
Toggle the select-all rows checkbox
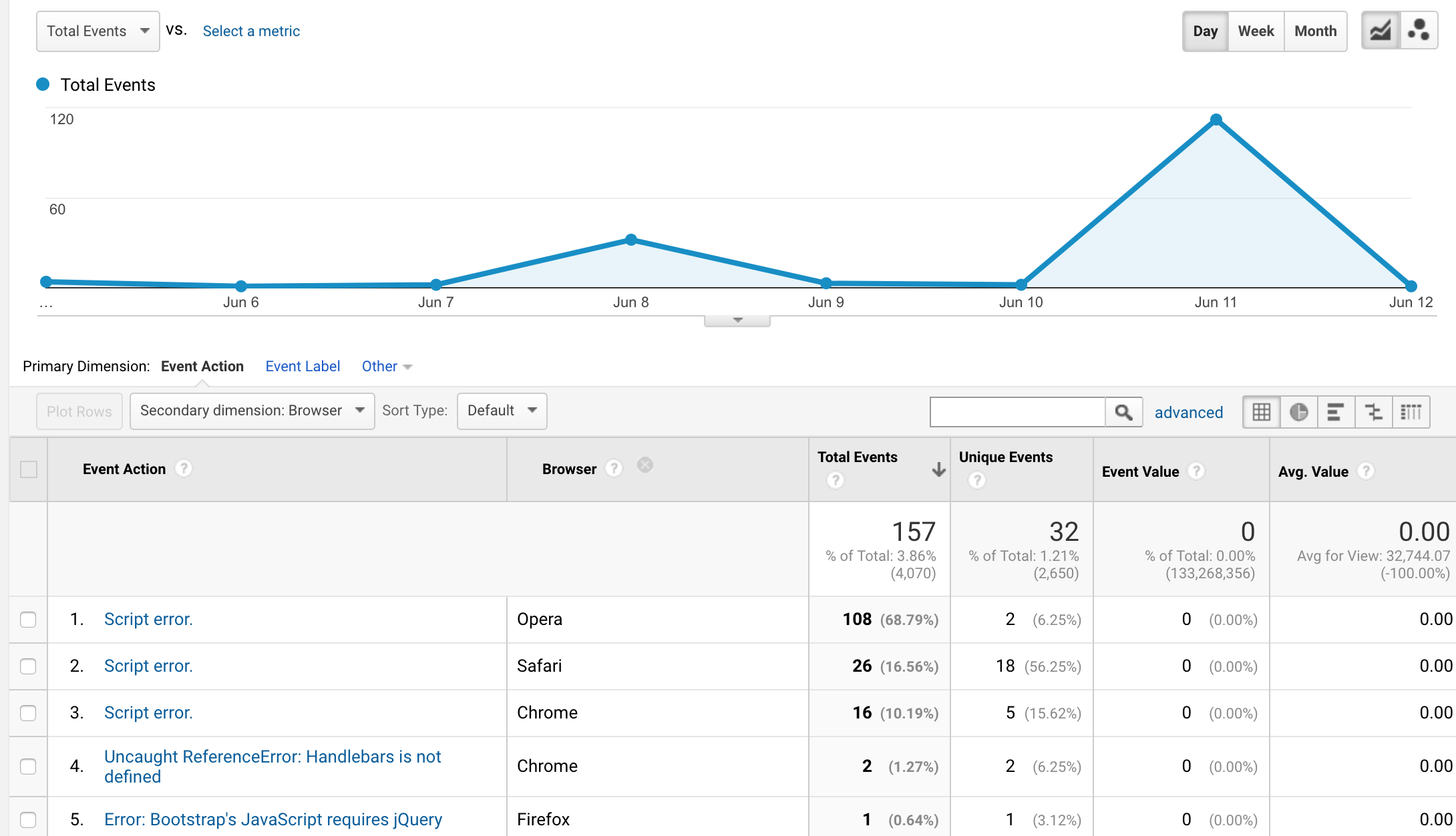tap(29, 469)
